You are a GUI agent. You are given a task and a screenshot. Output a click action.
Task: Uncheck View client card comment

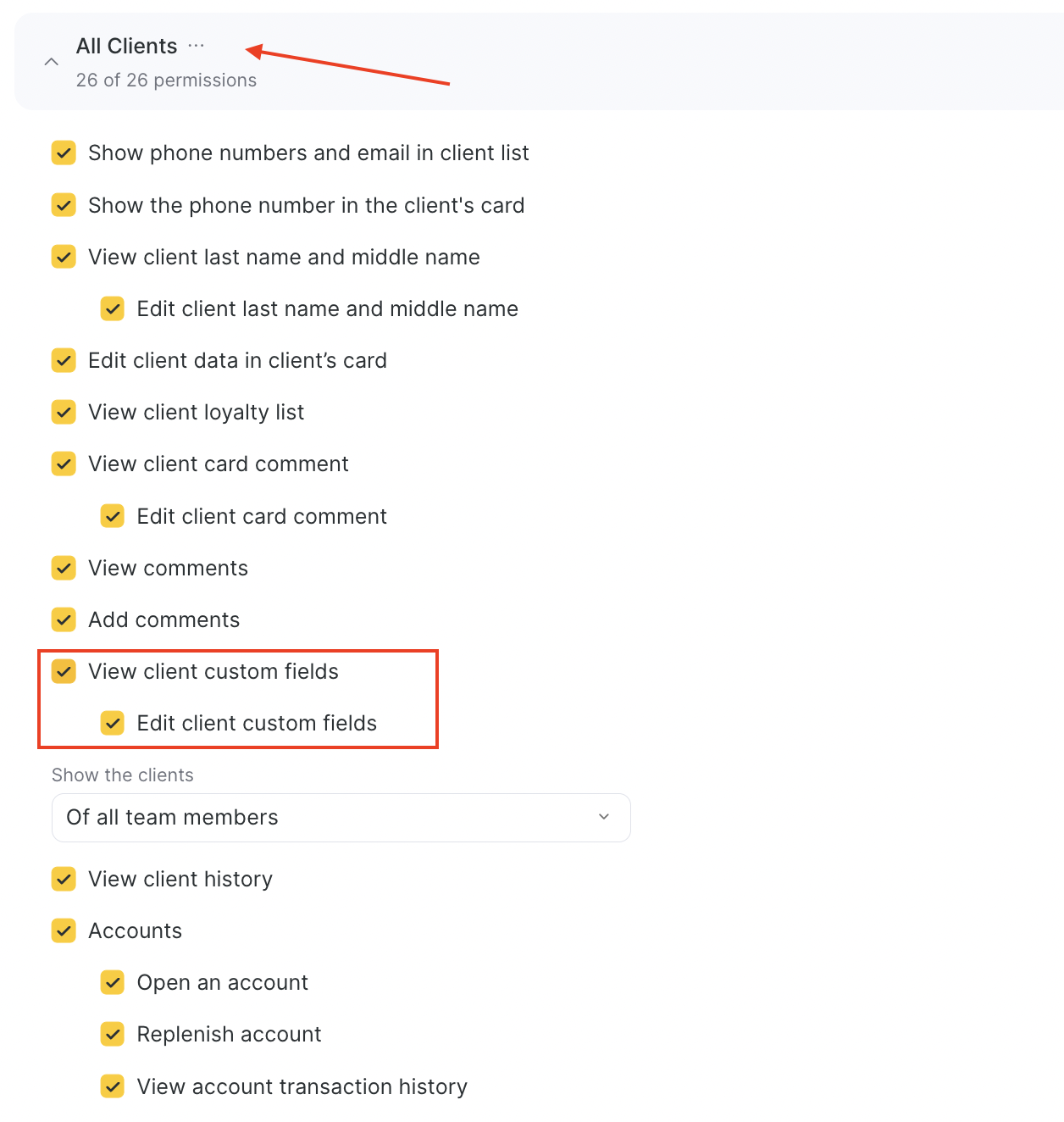pos(64,464)
